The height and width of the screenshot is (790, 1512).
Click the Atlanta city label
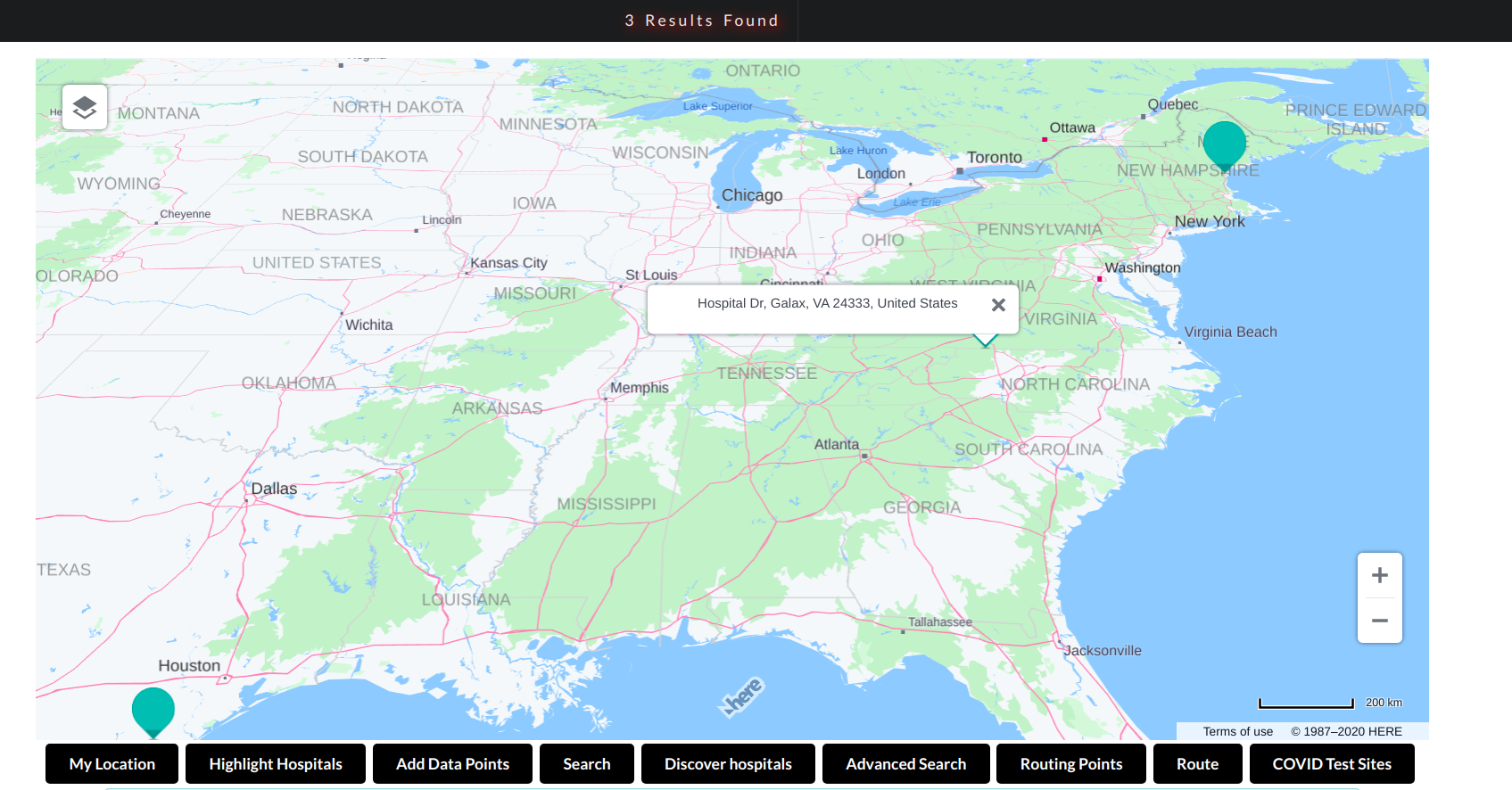point(837,444)
